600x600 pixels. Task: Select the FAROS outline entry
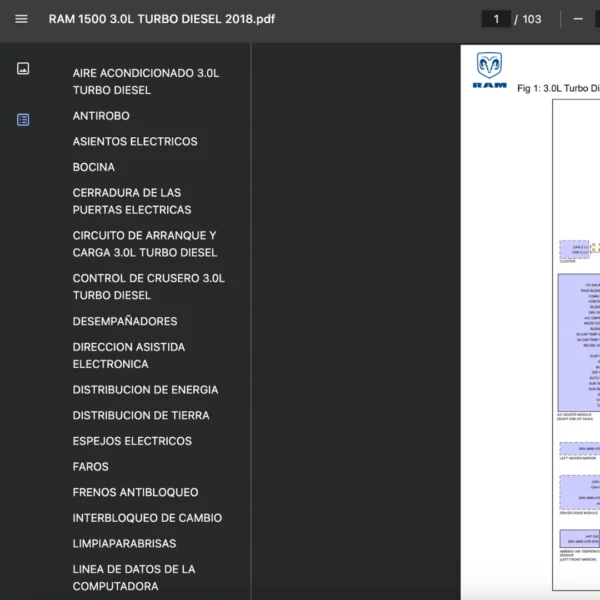click(x=91, y=467)
